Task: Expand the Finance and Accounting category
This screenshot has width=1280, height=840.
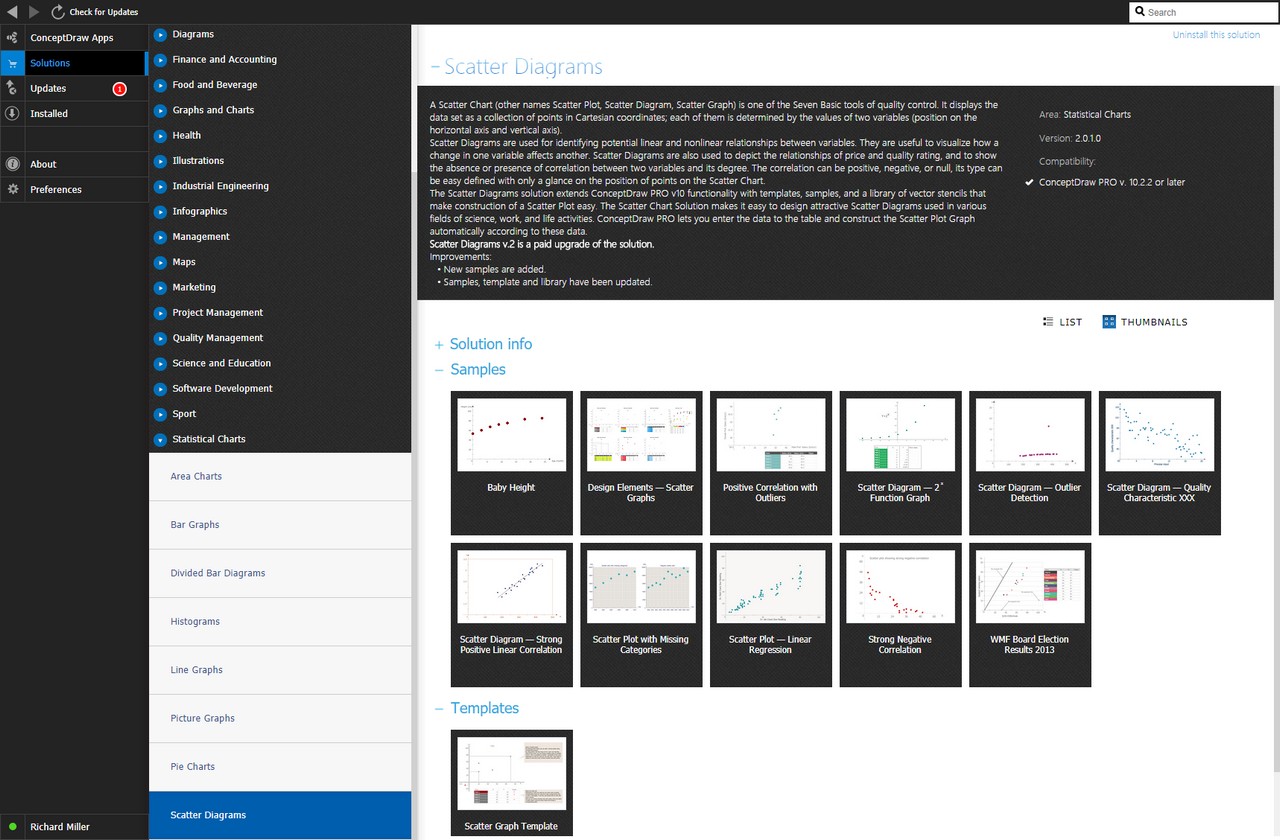Action: (160, 59)
